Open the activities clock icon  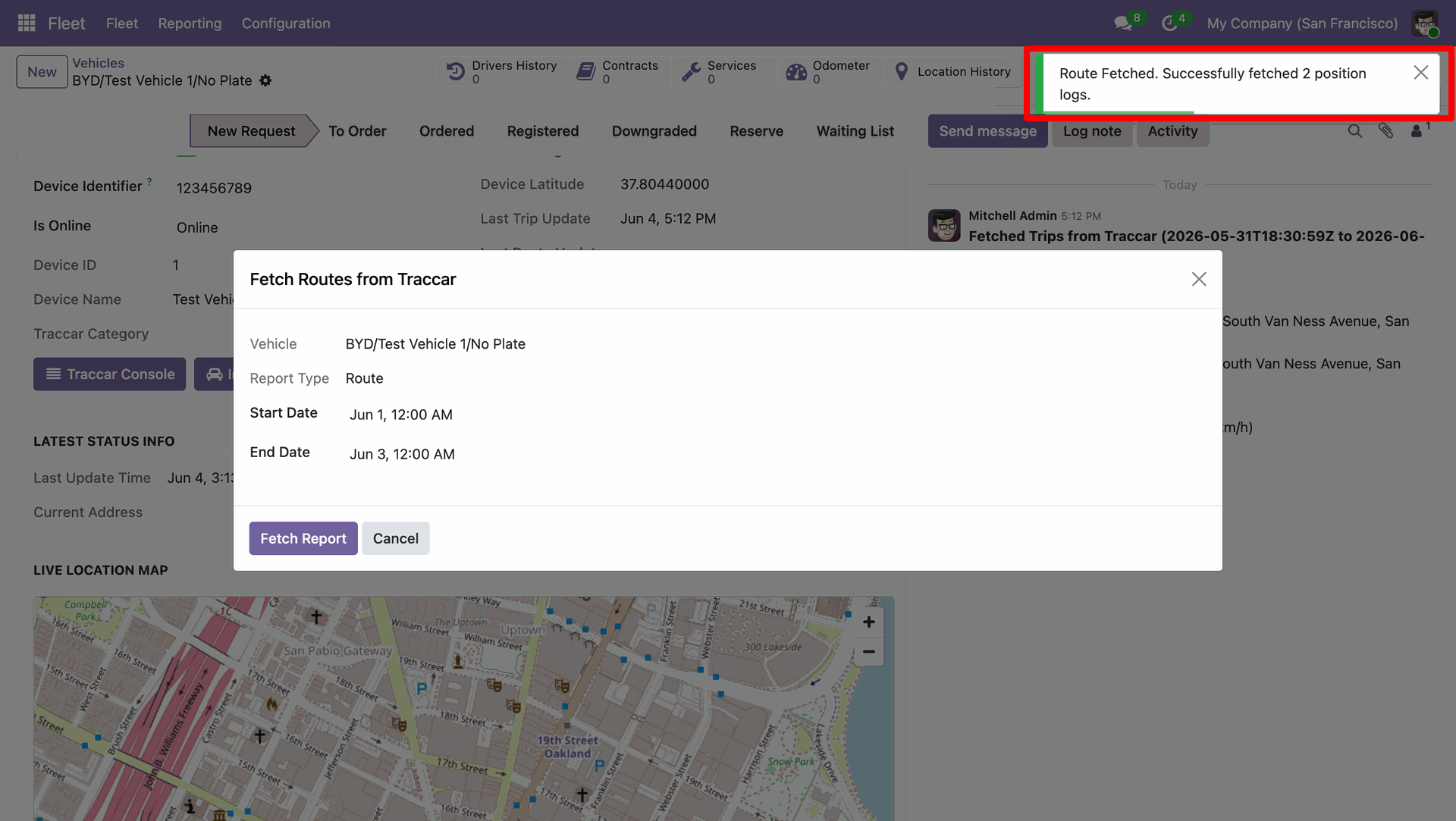(1169, 24)
